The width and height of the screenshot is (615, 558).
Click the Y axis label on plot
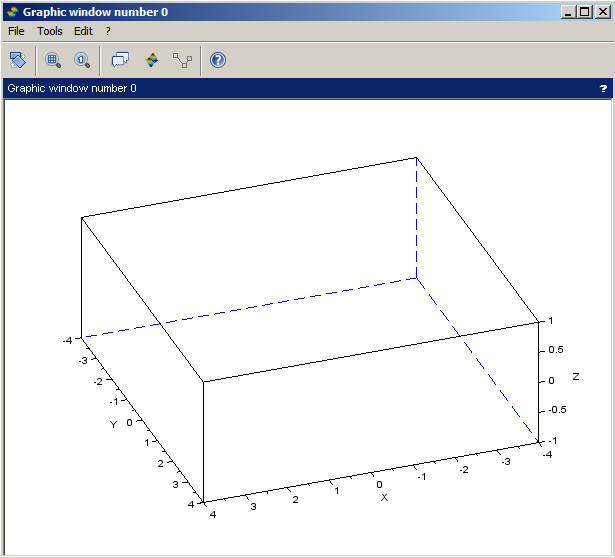coord(113,424)
